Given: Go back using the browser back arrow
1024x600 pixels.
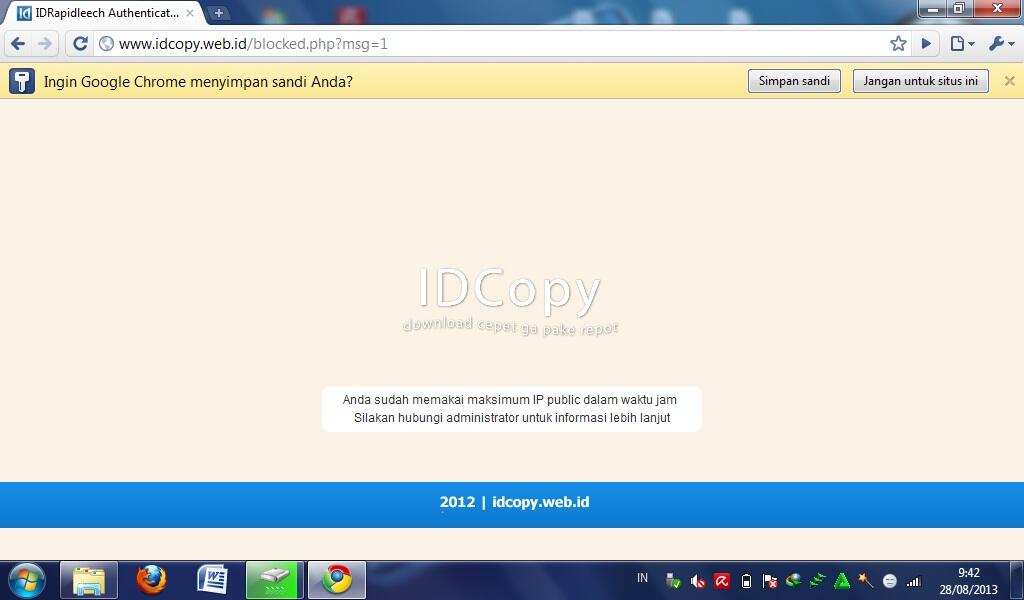Looking at the screenshot, I should coord(18,44).
